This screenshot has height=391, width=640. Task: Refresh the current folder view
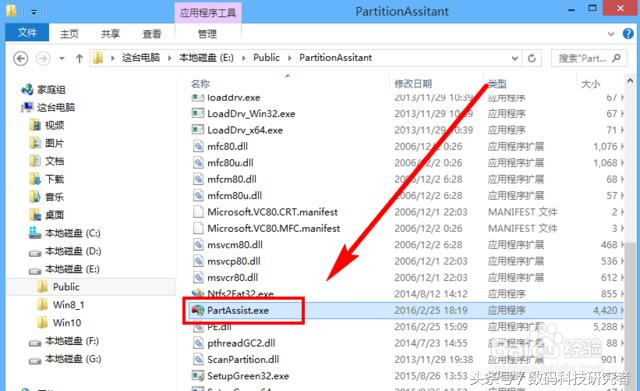[531, 58]
